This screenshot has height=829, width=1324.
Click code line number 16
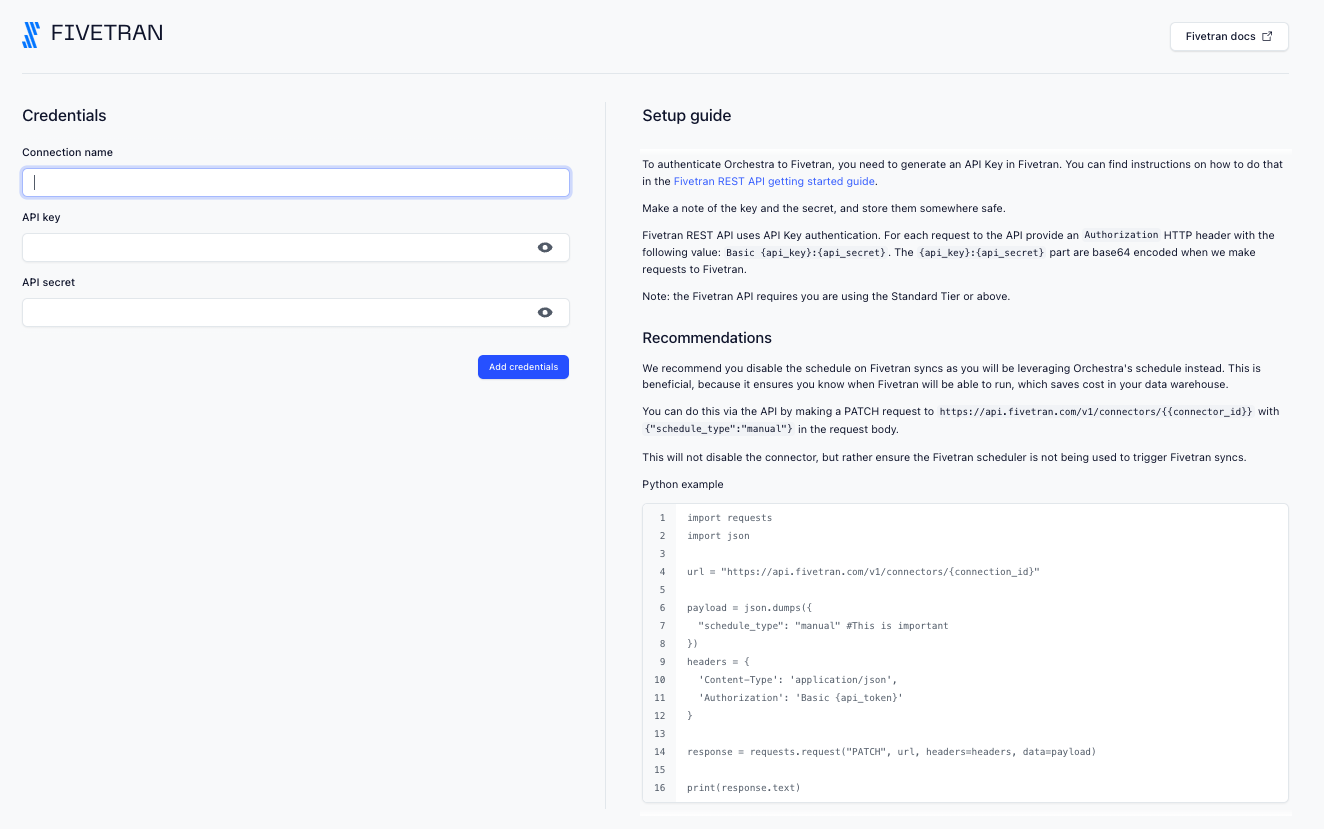[659, 788]
